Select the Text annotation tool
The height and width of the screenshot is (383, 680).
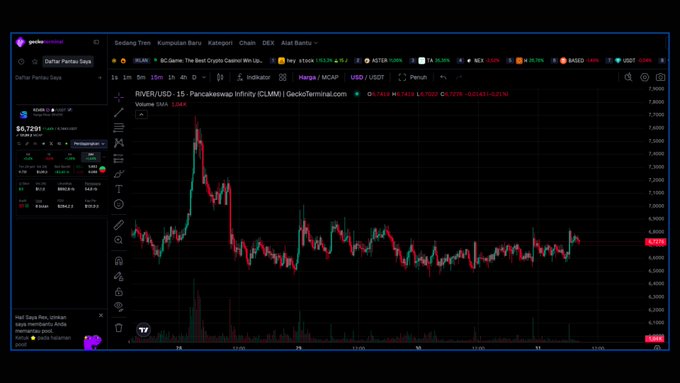(x=118, y=189)
